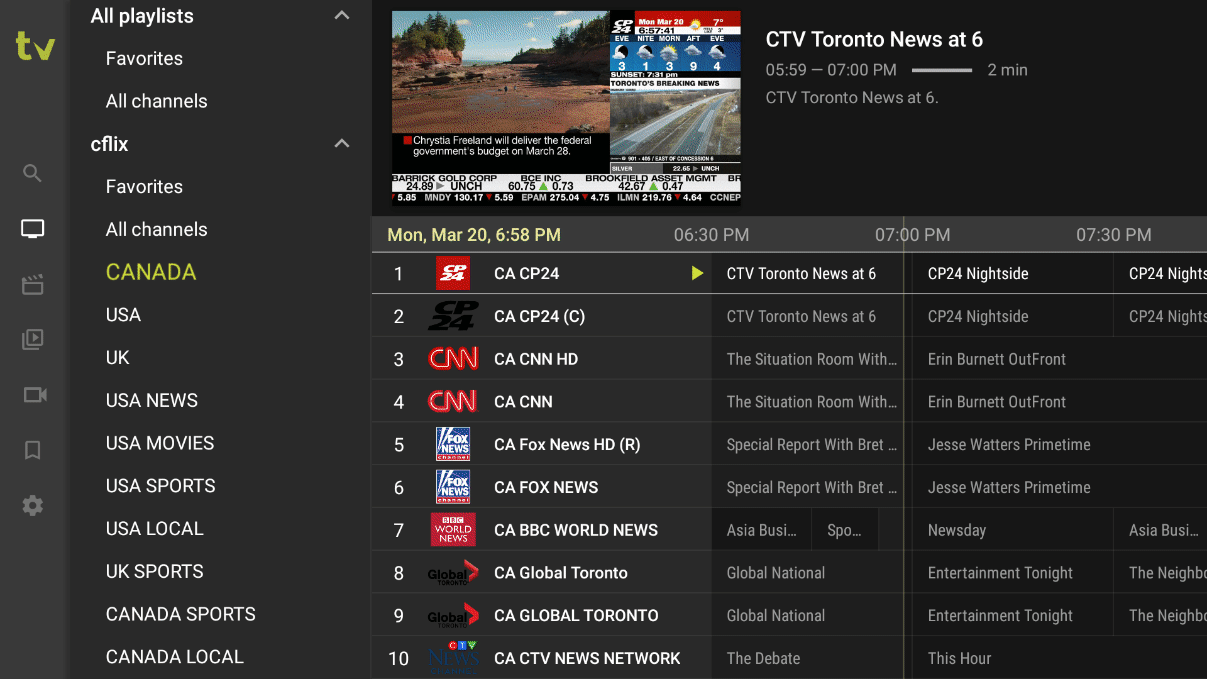Select the CP24 Nightside program on CA CP24
Screen dimensions: 1207x679
(978, 274)
